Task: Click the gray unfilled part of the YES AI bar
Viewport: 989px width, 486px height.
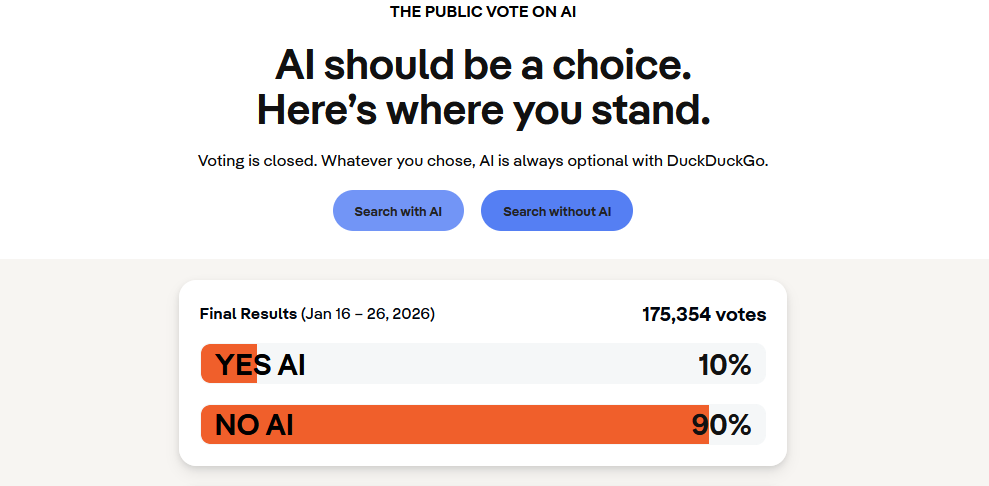Action: pos(500,364)
